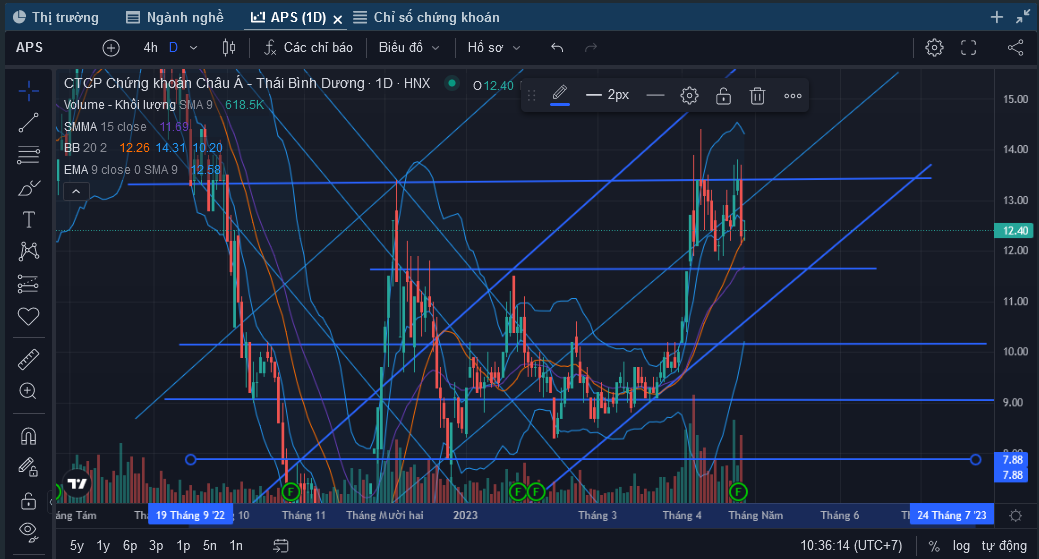This screenshot has height=559, width=1039.
Task: Toggle tự động auto scale
Action: (x=1004, y=546)
